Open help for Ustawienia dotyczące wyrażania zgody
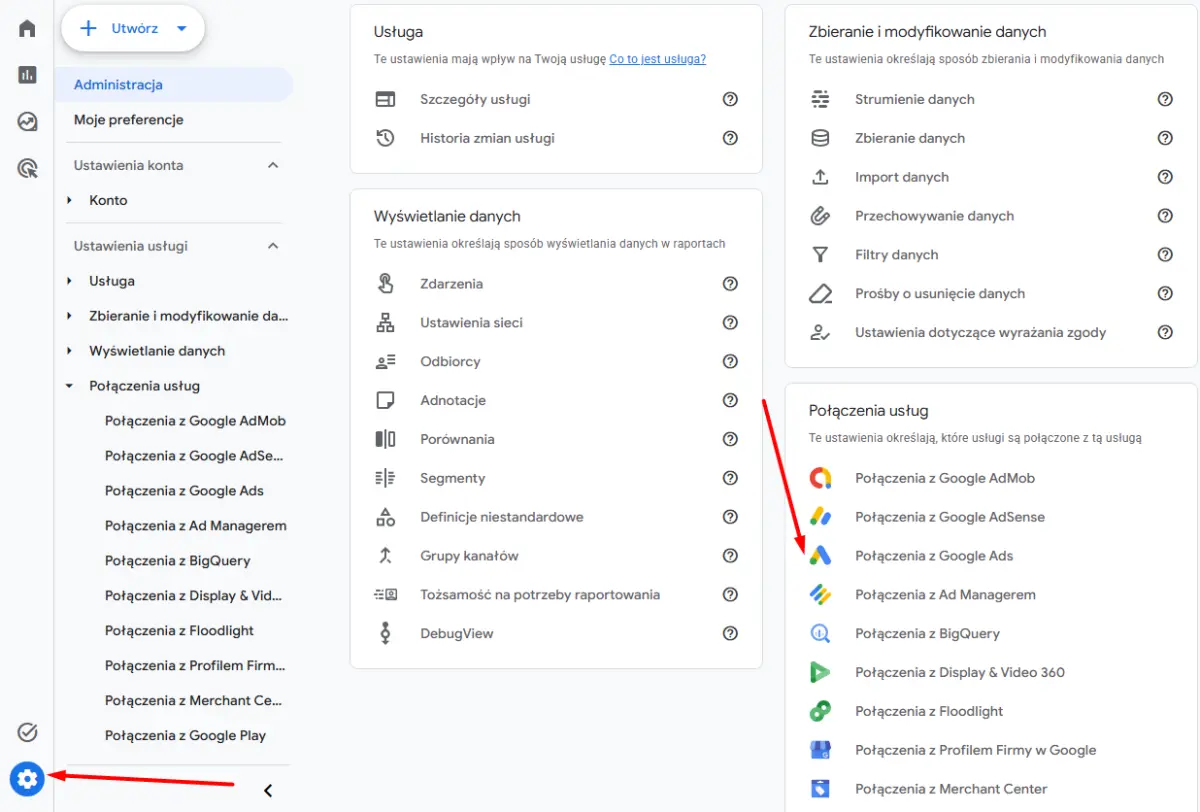 coord(1165,332)
